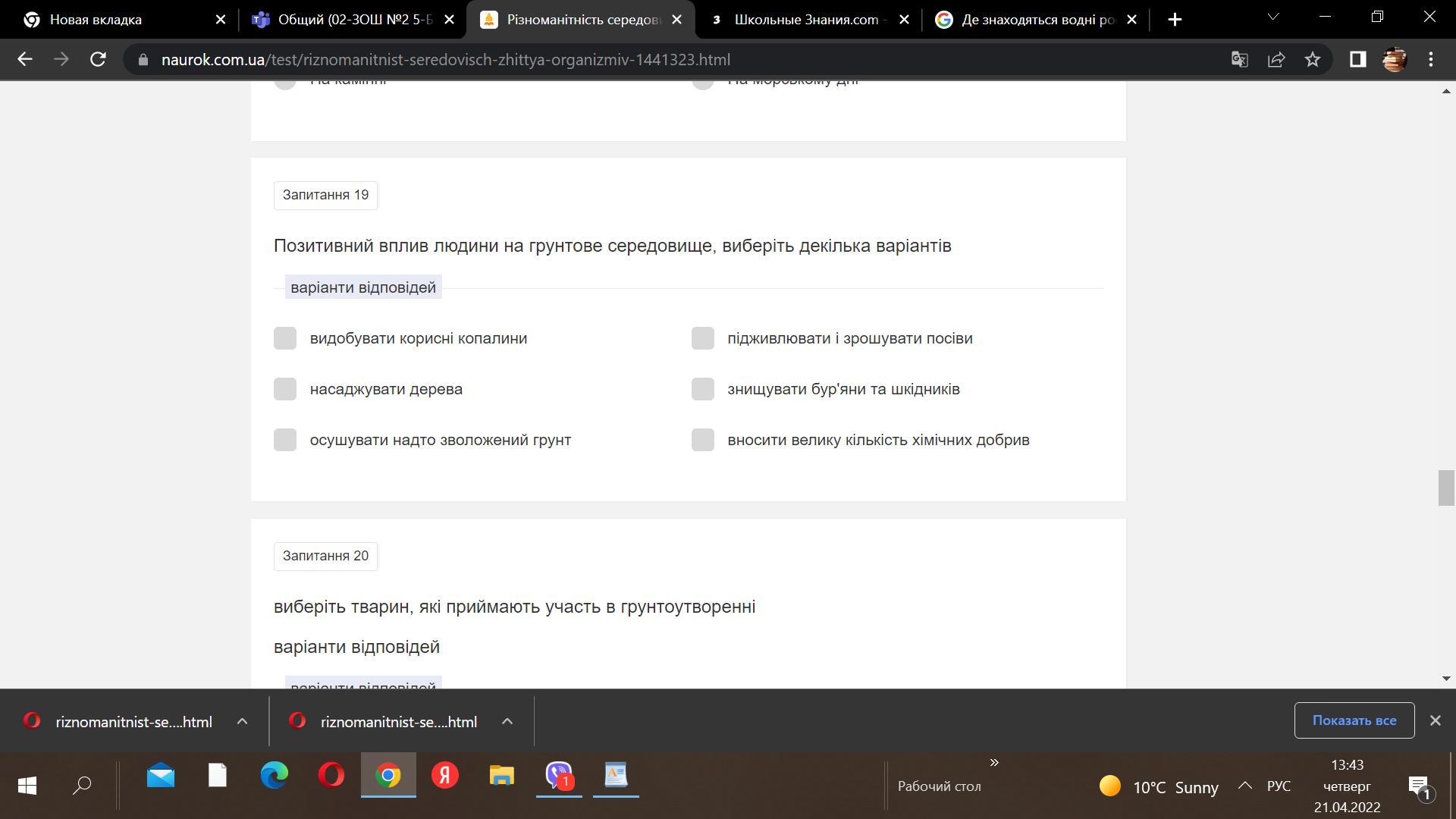Open the tab search chevron dropdown
Image resolution: width=1456 pixels, height=819 pixels.
click(x=1273, y=17)
